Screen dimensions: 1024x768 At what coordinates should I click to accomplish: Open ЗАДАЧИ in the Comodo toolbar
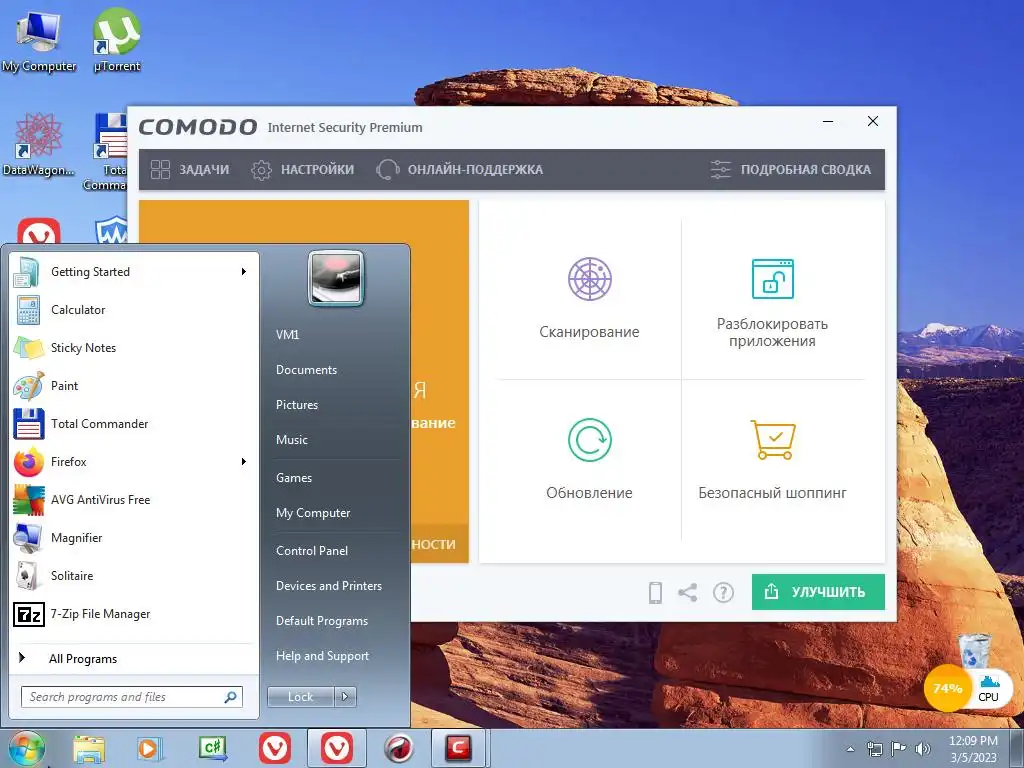(x=189, y=170)
